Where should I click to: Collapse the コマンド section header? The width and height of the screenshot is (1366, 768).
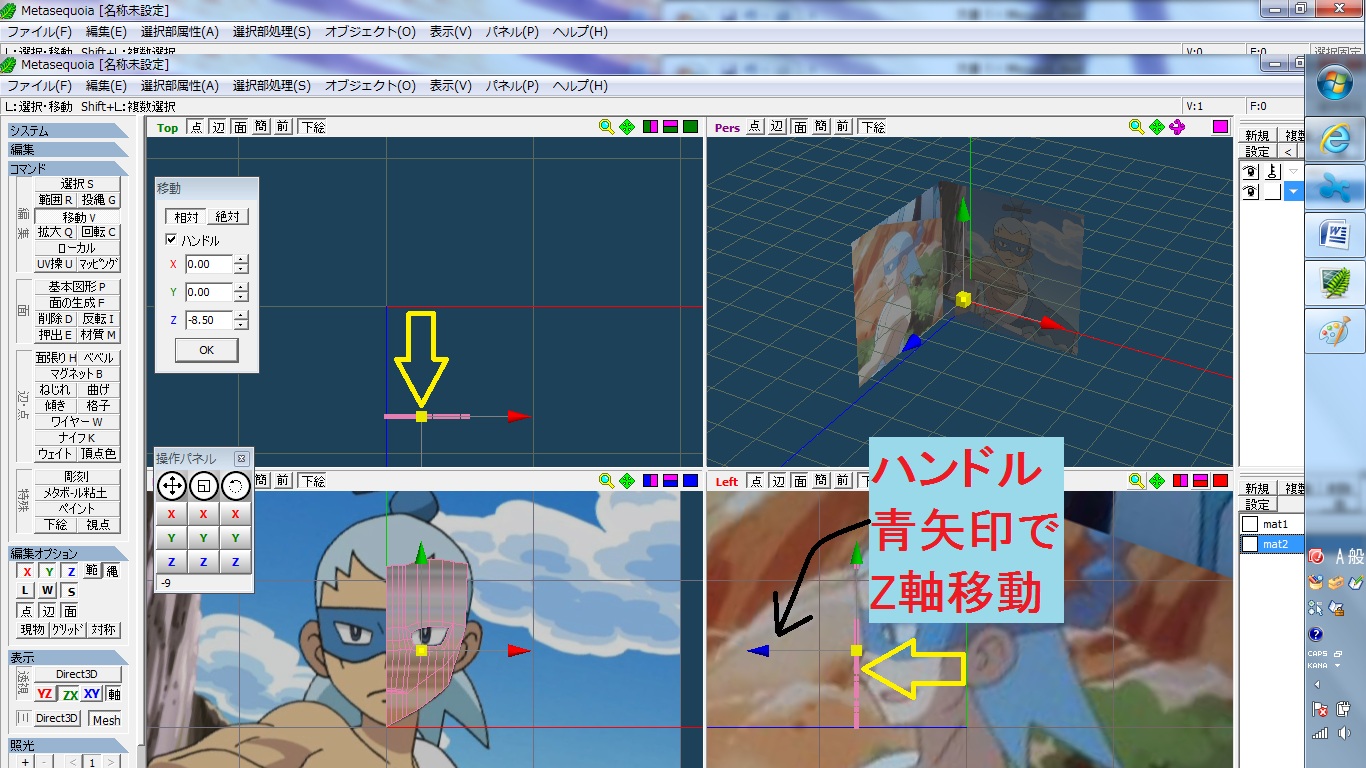68,169
